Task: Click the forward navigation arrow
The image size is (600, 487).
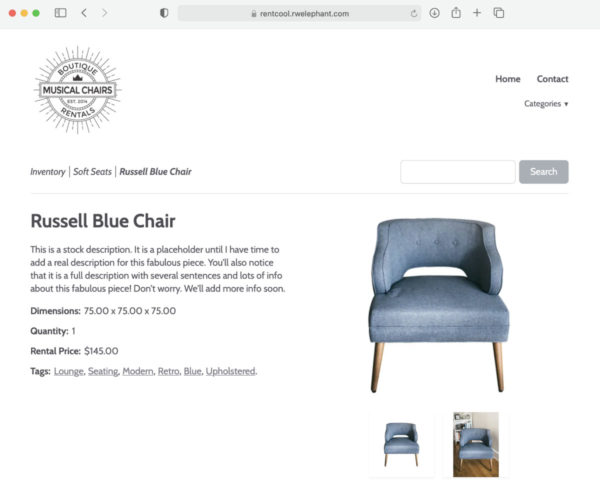Action: pyautogui.click(x=104, y=13)
